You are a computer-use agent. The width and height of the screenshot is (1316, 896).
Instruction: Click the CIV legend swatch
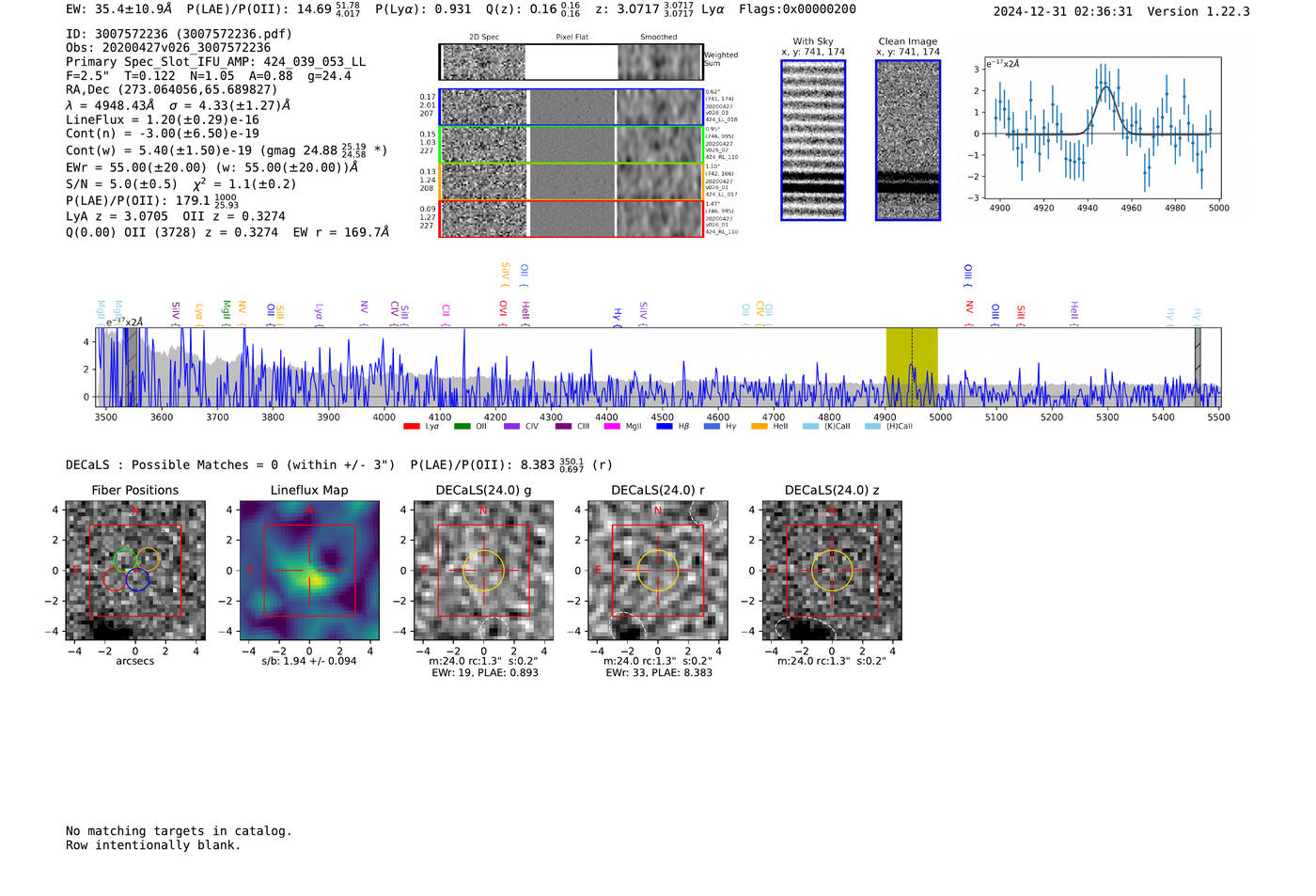[511, 427]
